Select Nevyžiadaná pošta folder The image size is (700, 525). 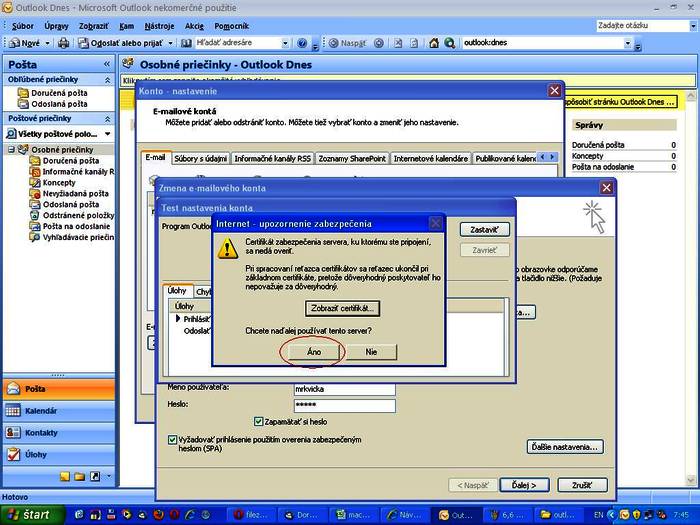click(x=69, y=193)
